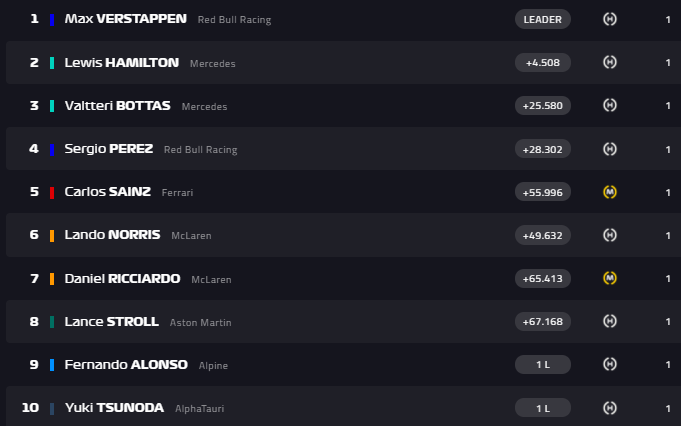Open Carlos SAINZ driver name
Screen dimensions: 681x426
click(107, 192)
